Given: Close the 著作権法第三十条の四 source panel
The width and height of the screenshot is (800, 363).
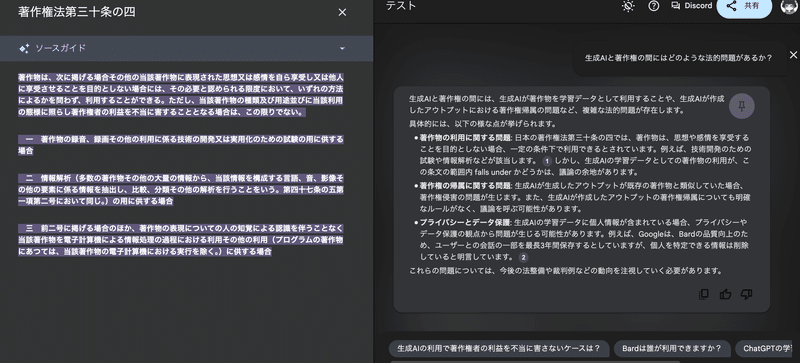Looking at the screenshot, I should click(342, 13).
